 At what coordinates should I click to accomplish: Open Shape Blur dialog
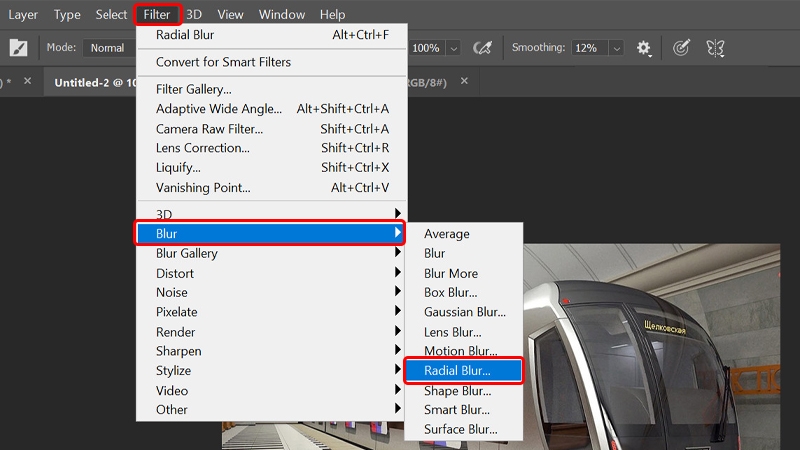[x=464, y=391]
